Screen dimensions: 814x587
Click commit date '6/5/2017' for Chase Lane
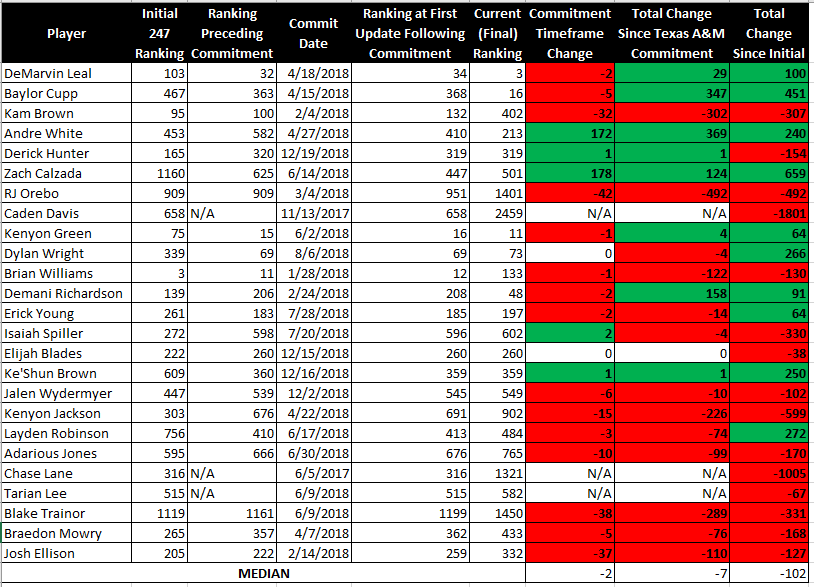click(314, 473)
